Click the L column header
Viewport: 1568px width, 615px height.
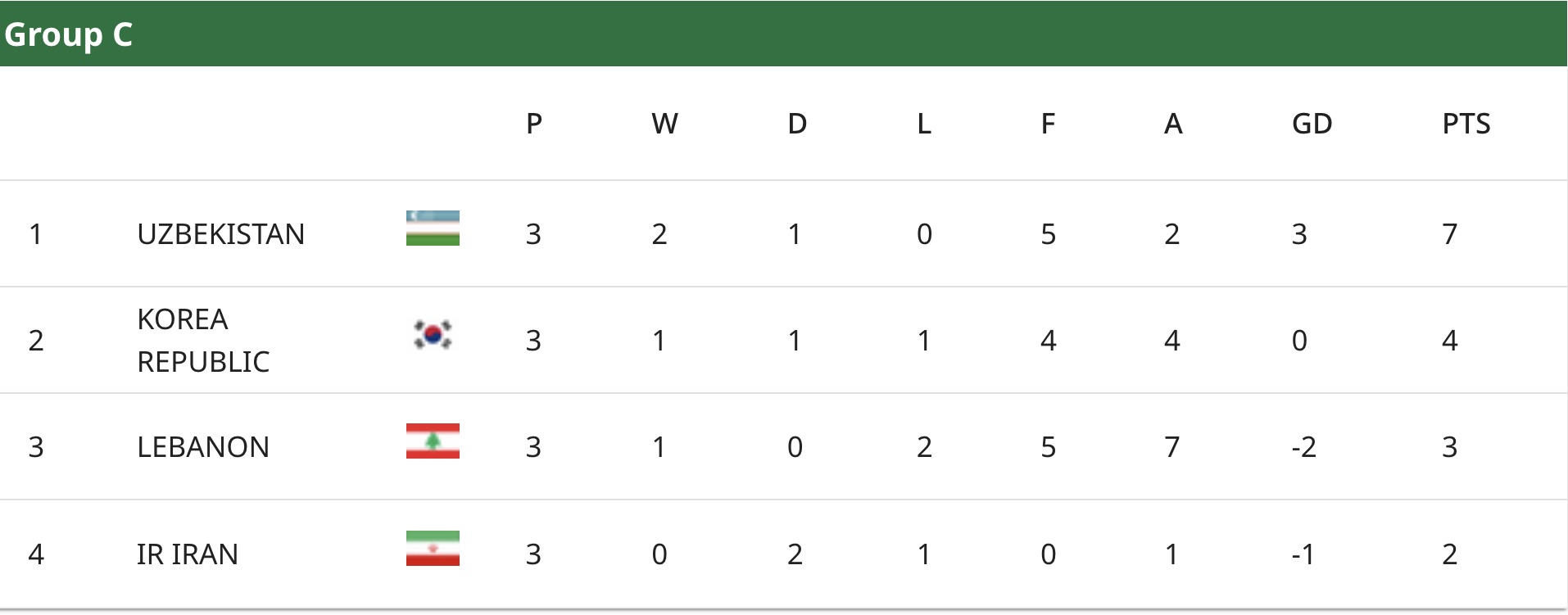pos(924,124)
